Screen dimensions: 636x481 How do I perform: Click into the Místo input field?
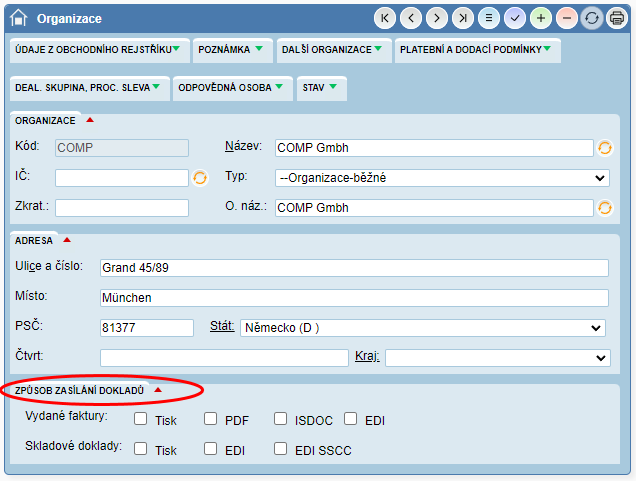354,298
